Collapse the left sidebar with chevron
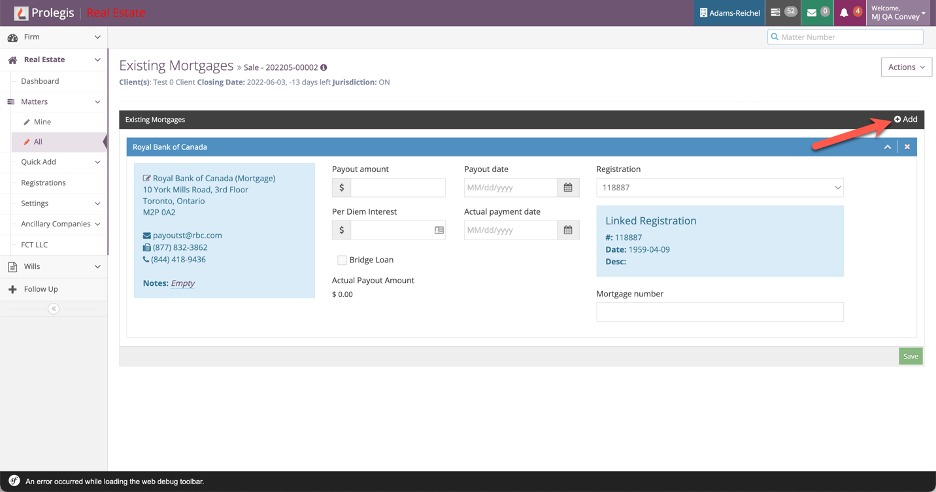The image size is (936, 492). 54,309
